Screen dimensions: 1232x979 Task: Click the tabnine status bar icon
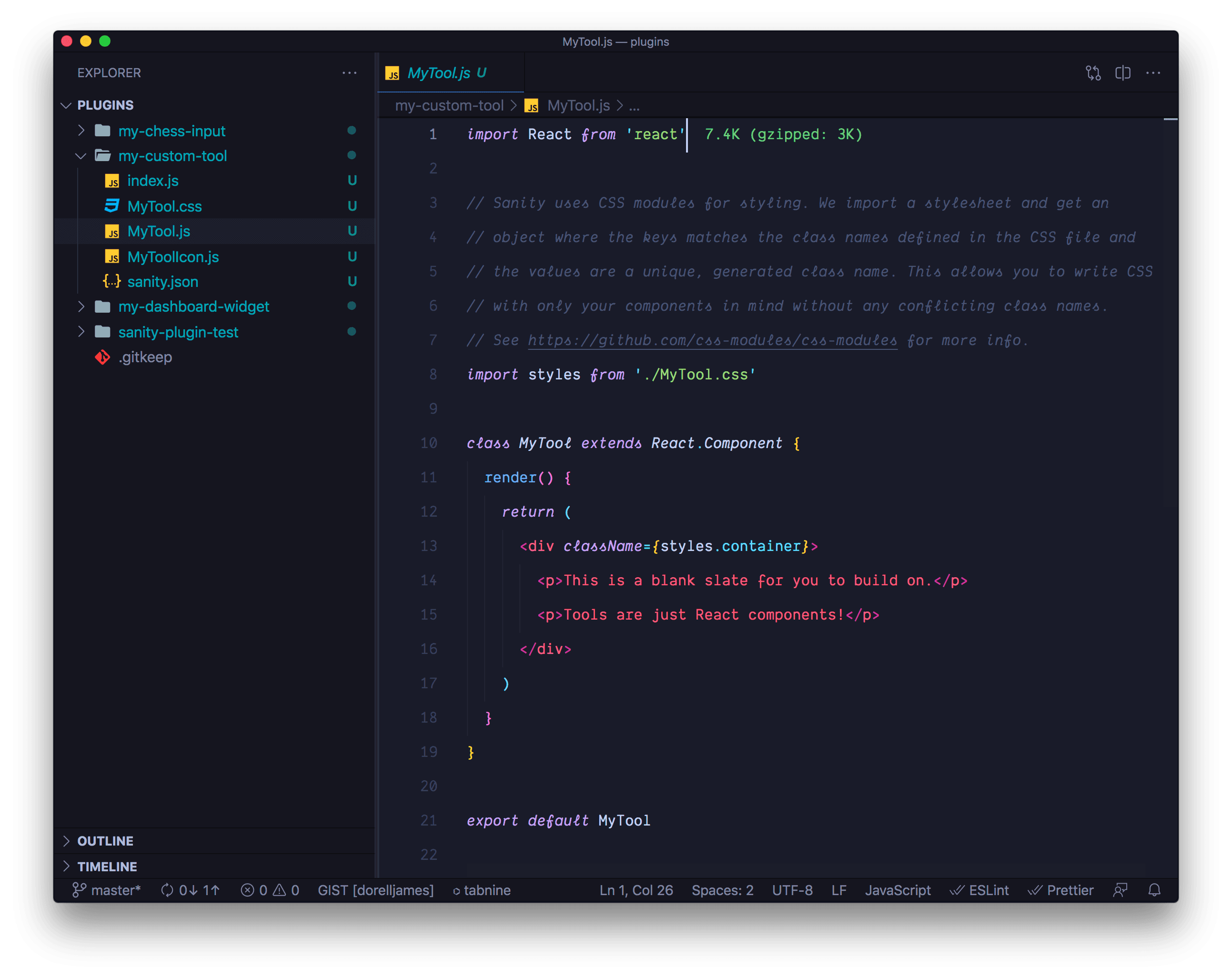click(482, 890)
